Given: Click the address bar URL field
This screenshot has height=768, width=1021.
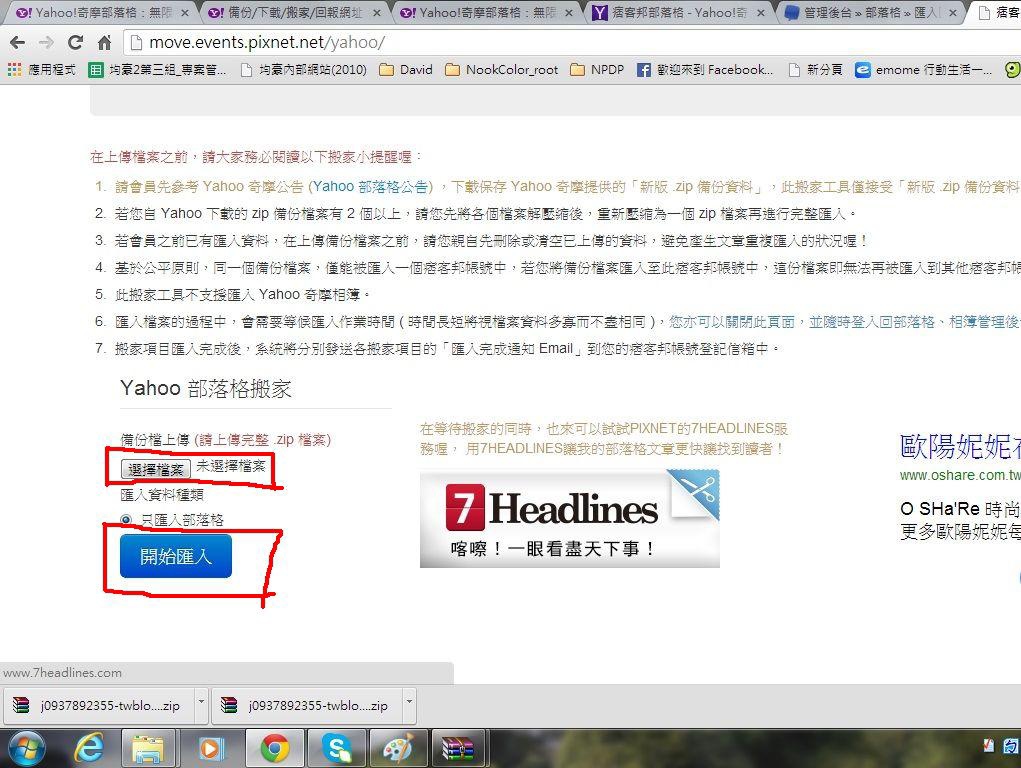Looking at the screenshot, I should click(573, 43).
